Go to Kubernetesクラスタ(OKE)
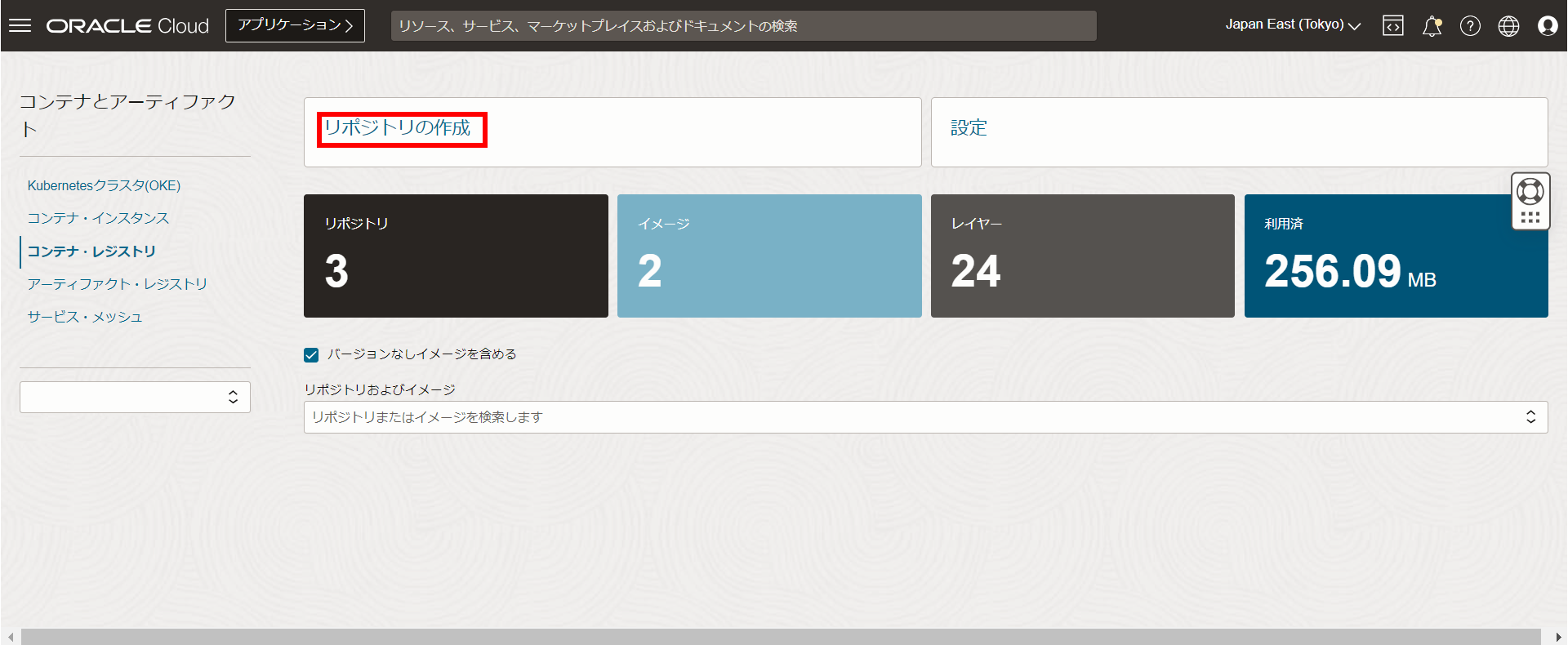Viewport: 1568px width, 645px height. 104,185
